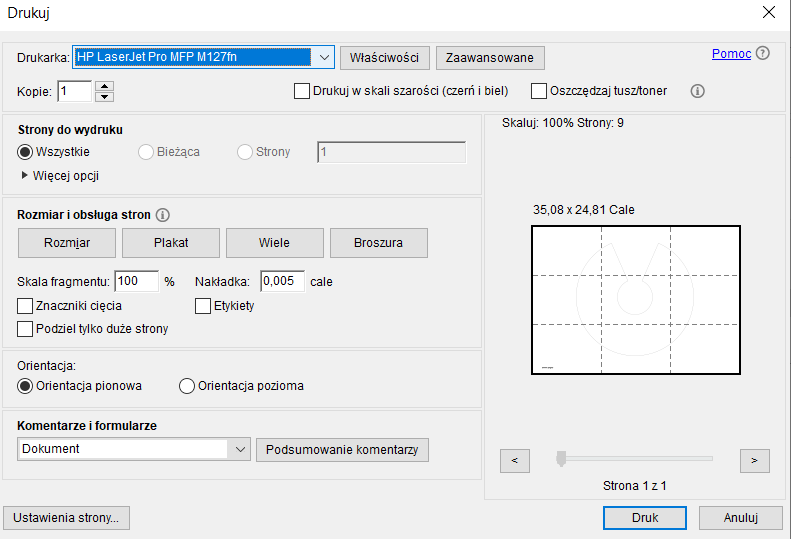Enable Drukuj w skali szarości checkbox

[x=302, y=91]
